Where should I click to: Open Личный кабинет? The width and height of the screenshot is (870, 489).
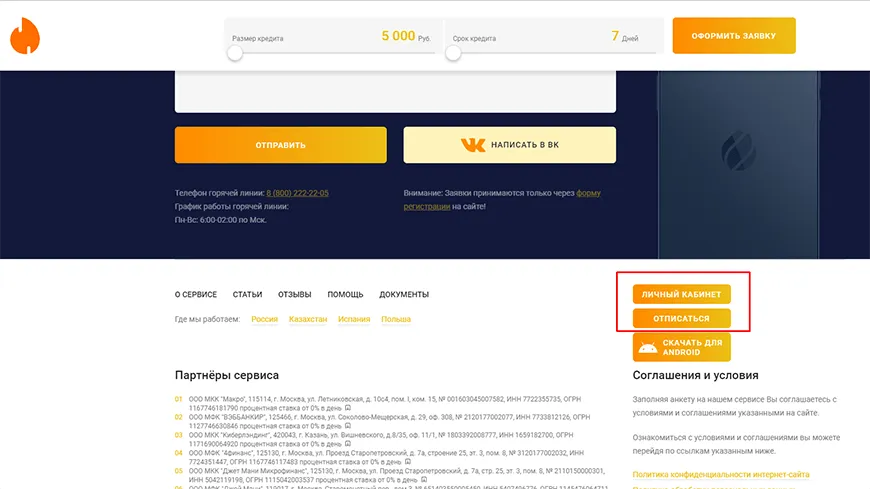(x=681, y=294)
